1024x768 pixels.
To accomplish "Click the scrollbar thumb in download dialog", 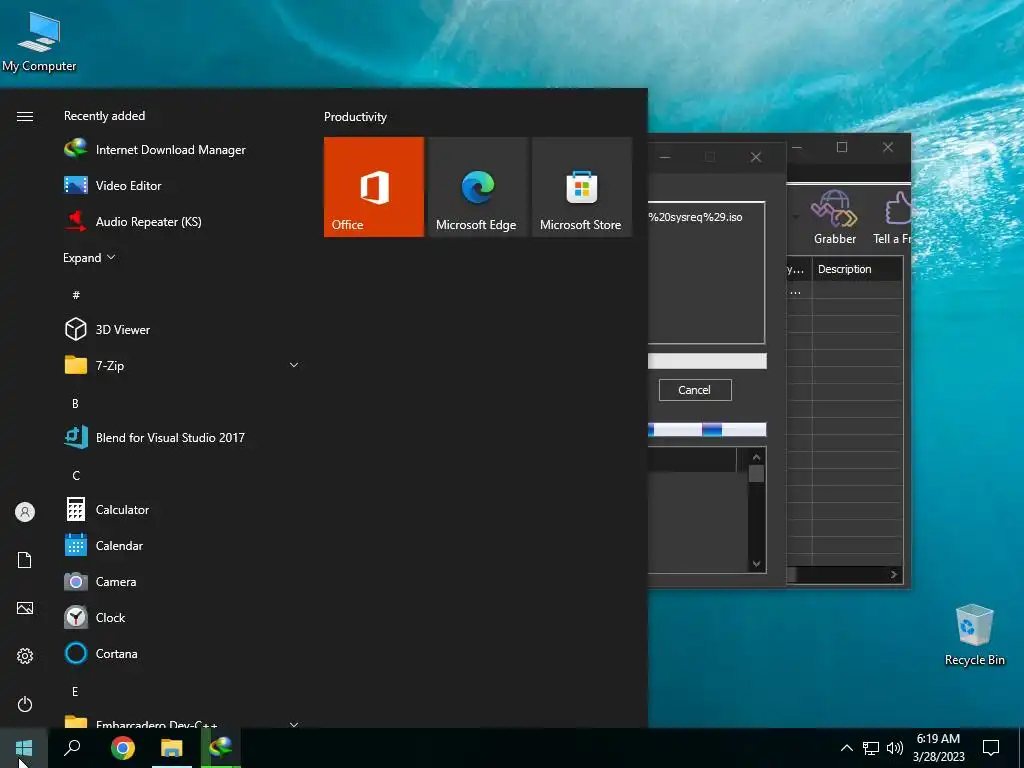I will (x=756, y=473).
